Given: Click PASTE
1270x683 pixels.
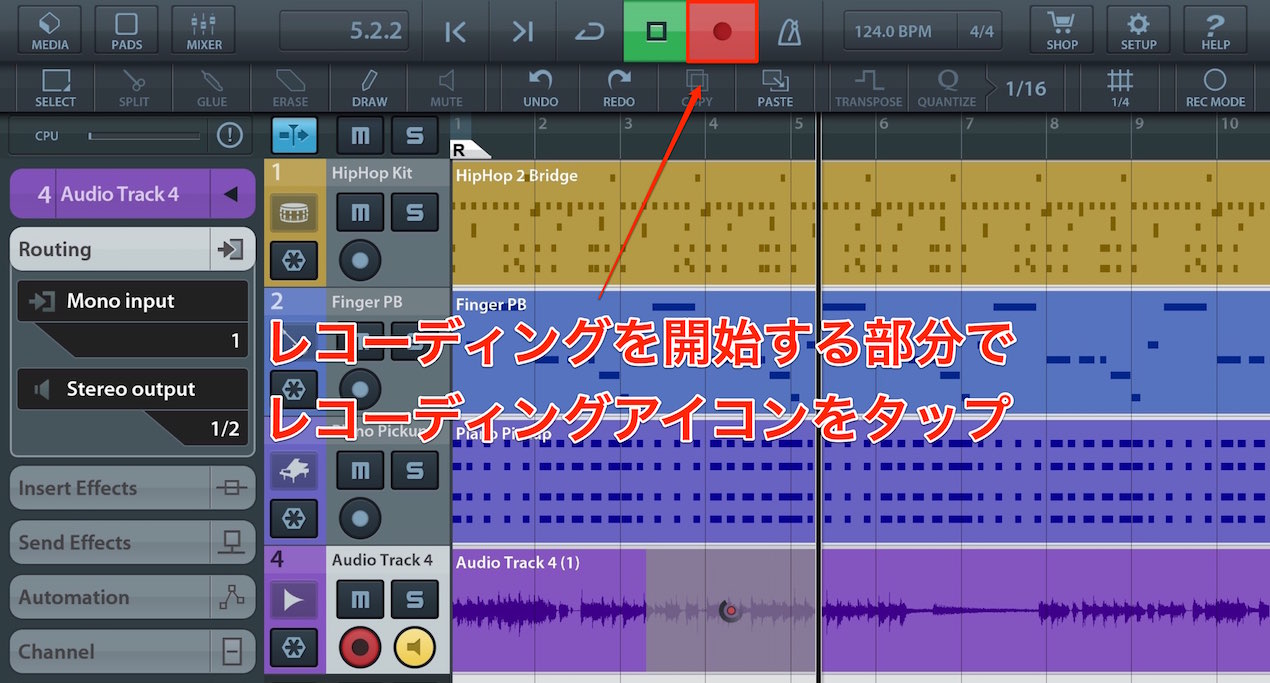Looking at the screenshot, I should tap(775, 88).
